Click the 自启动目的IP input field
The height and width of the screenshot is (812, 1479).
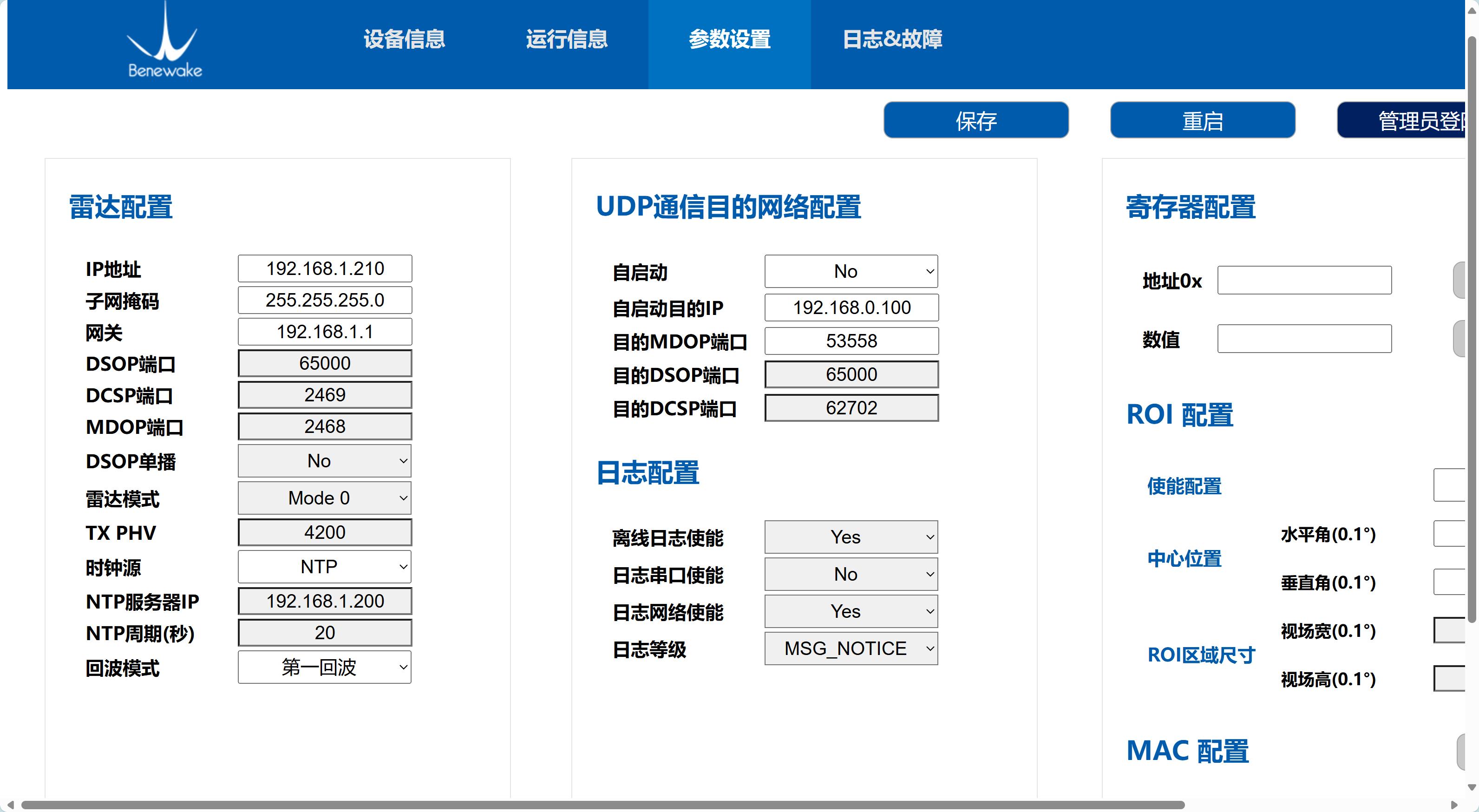point(851,307)
